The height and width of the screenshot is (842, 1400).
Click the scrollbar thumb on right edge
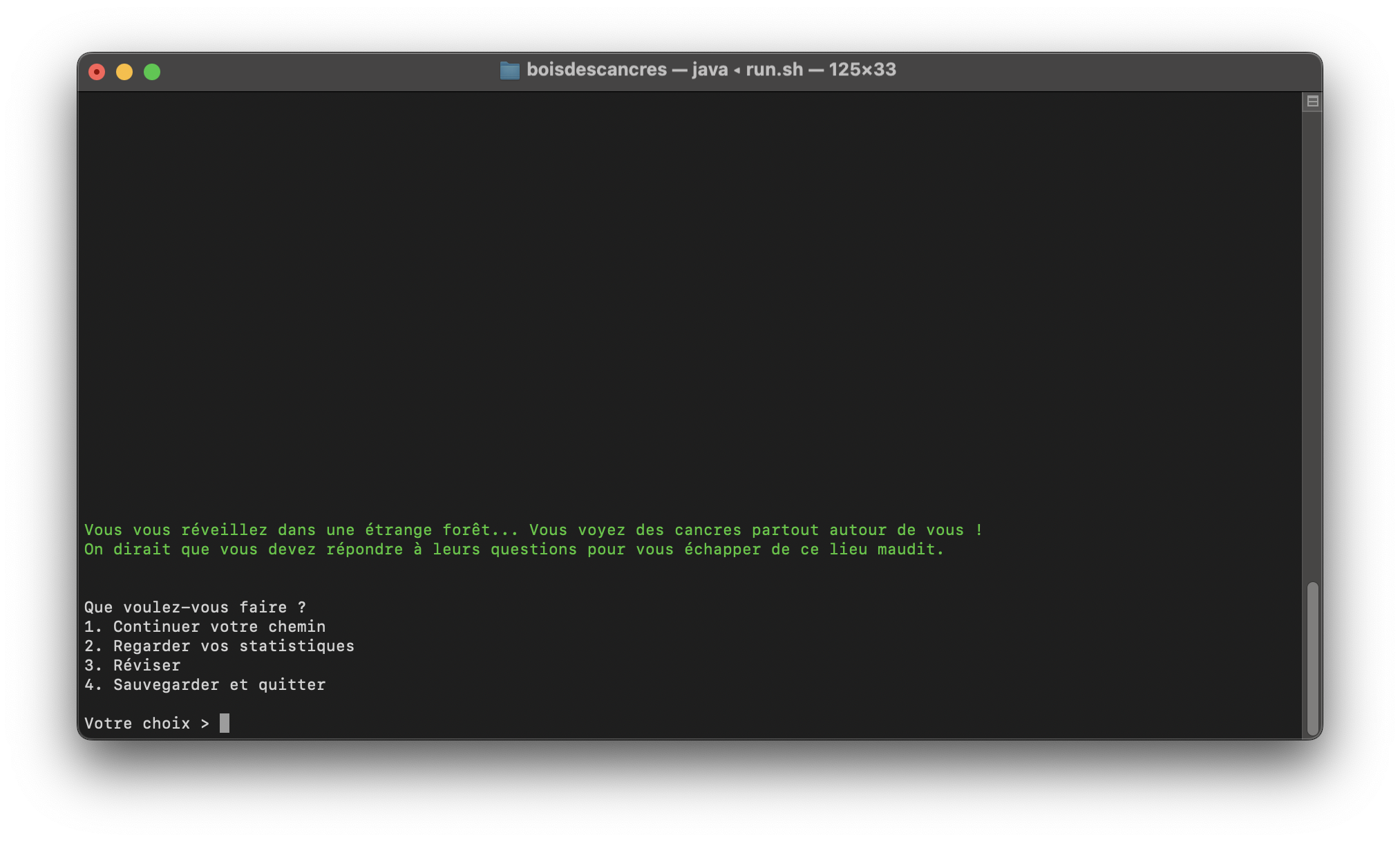[1312, 658]
